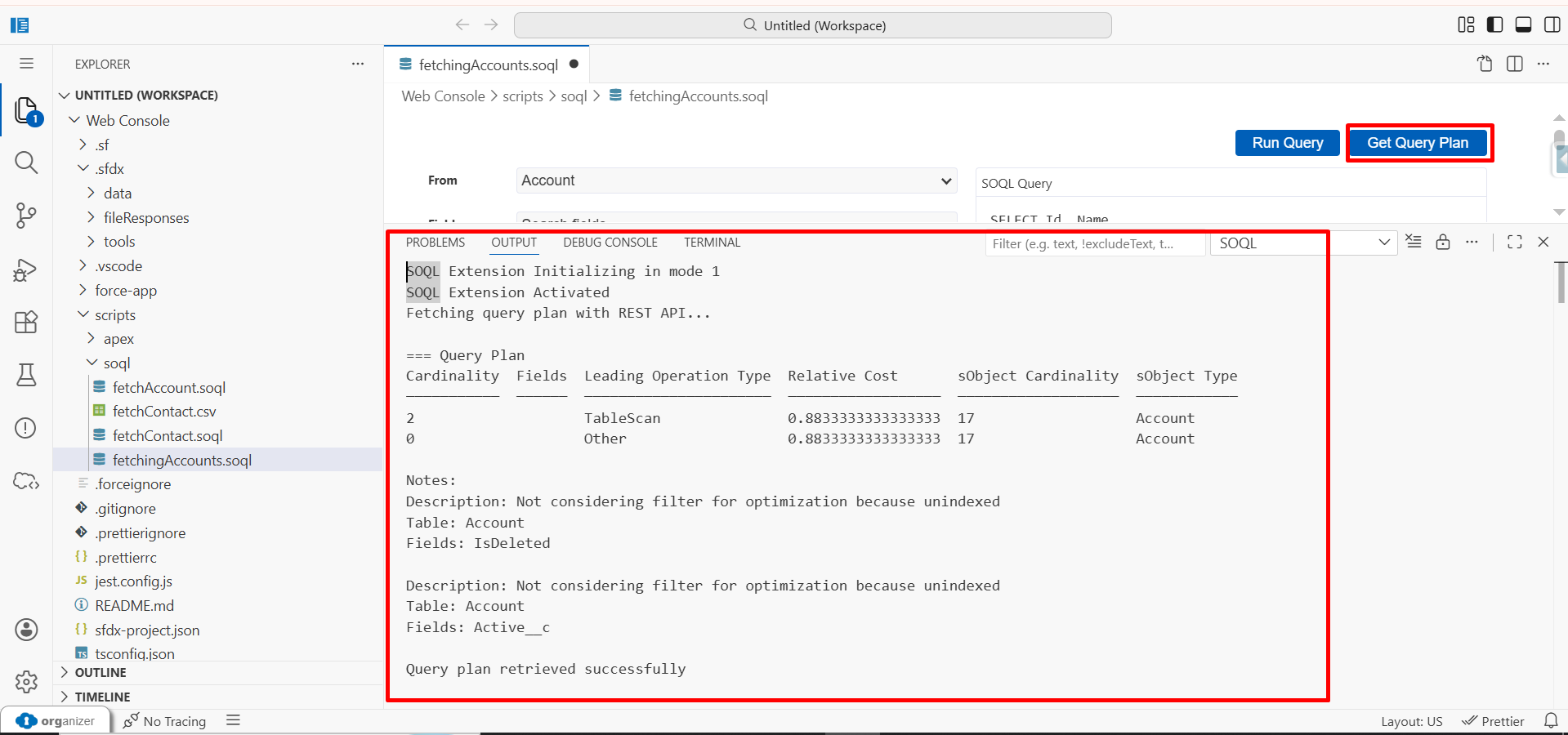Clear the output panel
Screen dimensions: 1568x735
point(1414,242)
